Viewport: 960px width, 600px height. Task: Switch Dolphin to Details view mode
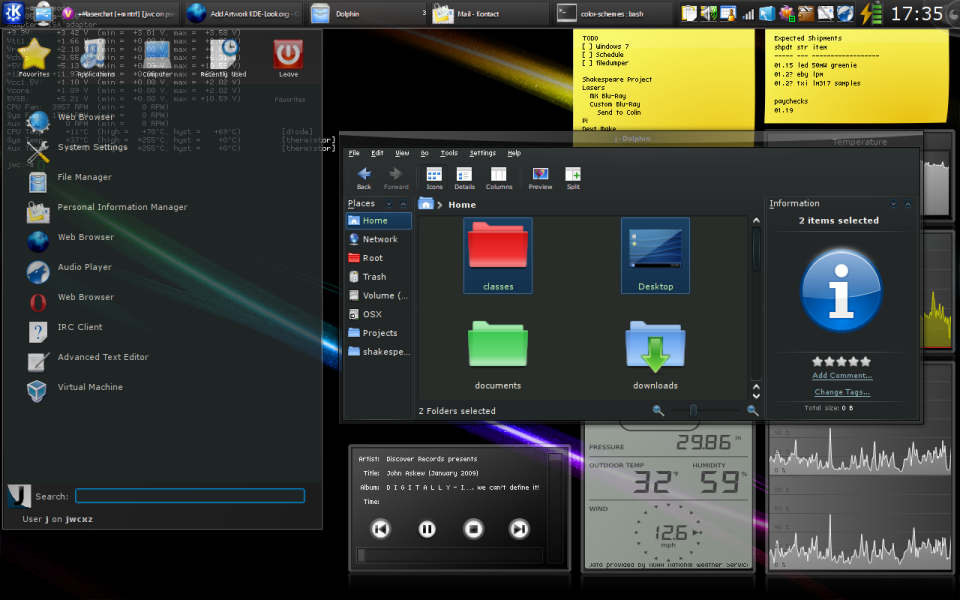coord(464,176)
